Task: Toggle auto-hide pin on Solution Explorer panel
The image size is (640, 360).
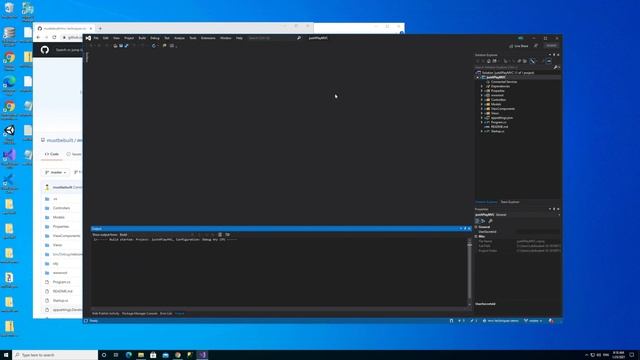Action: pos(554,55)
